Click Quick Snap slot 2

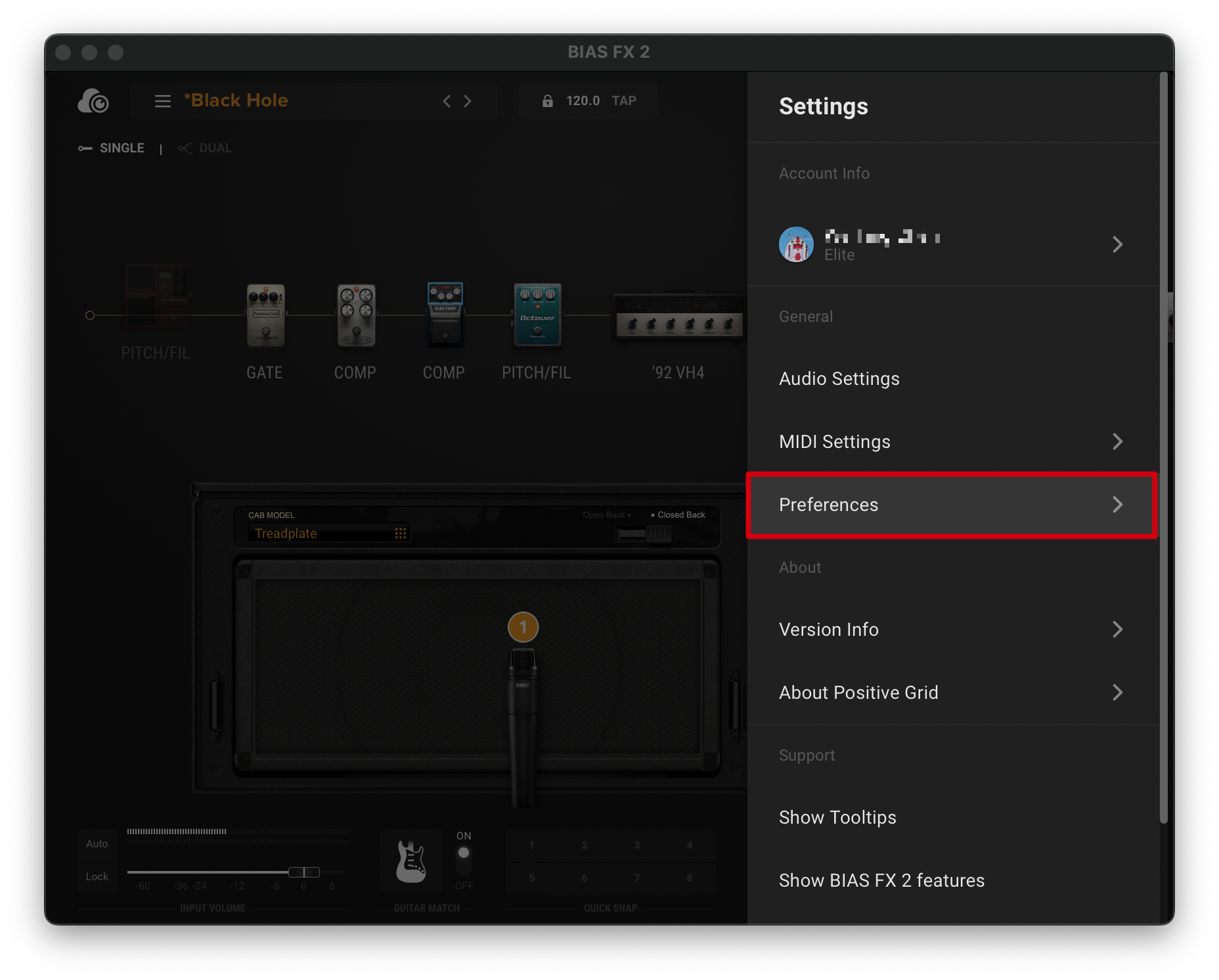click(x=584, y=845)
